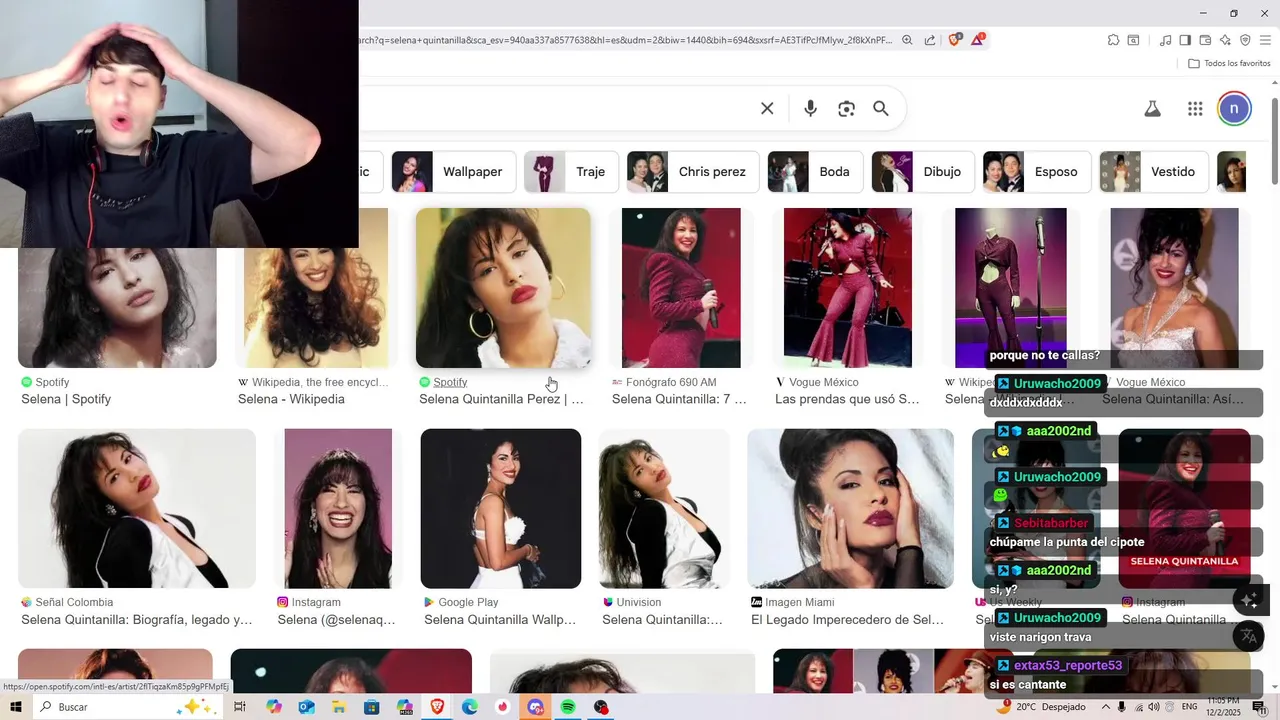Open the Instagram laughing Selena thumbnail
This screenshot has height=720, width=1280.
pyautogui.click(x=338, y=508)
